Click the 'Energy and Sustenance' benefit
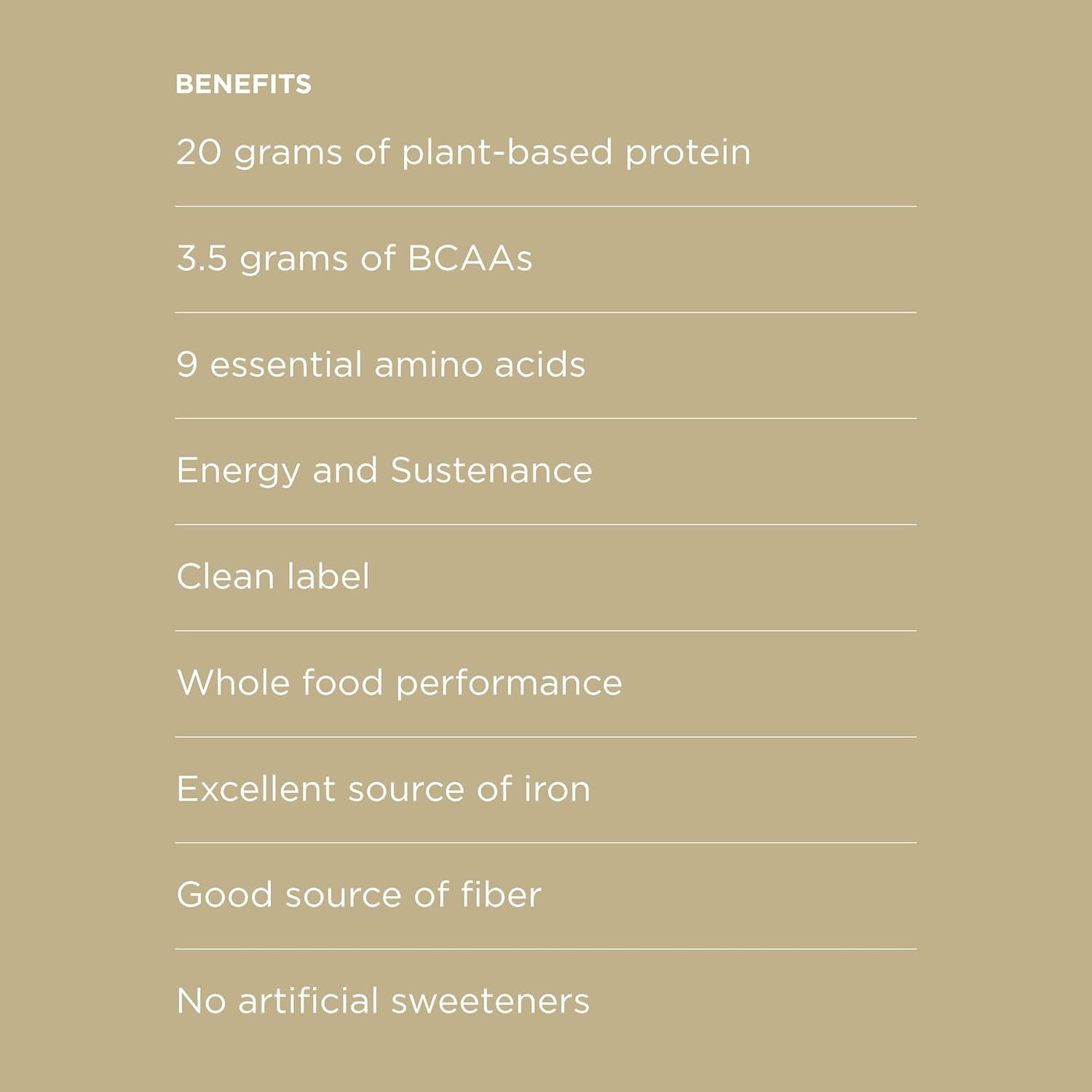This screenshot has height=1092, width=1092. pyautogui.click(x=384, y=470)
